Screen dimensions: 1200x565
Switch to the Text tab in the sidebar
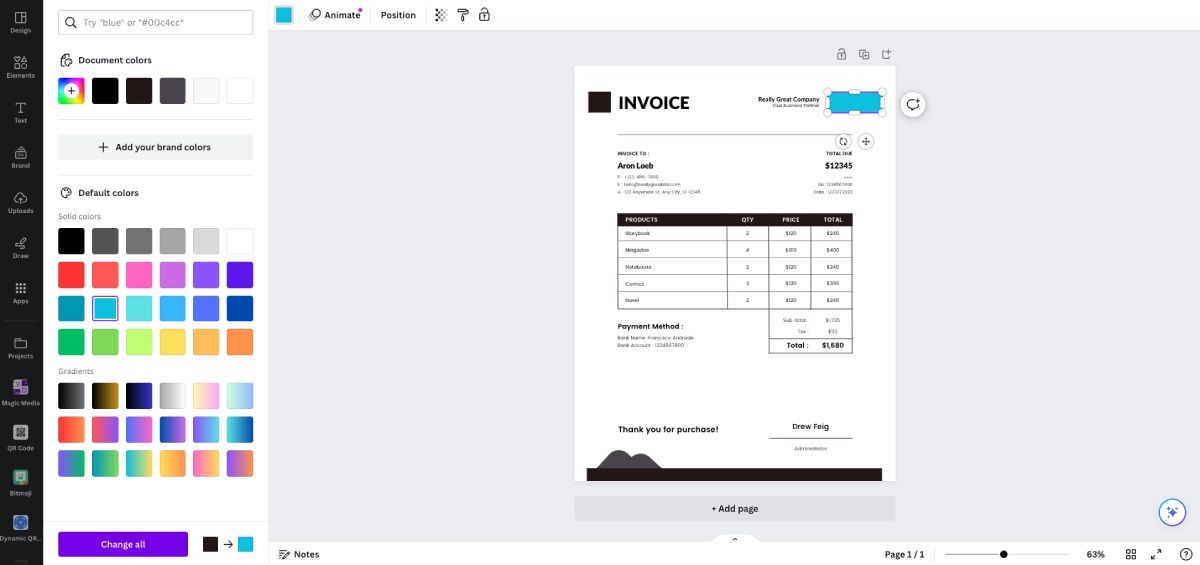pos(20,112)
